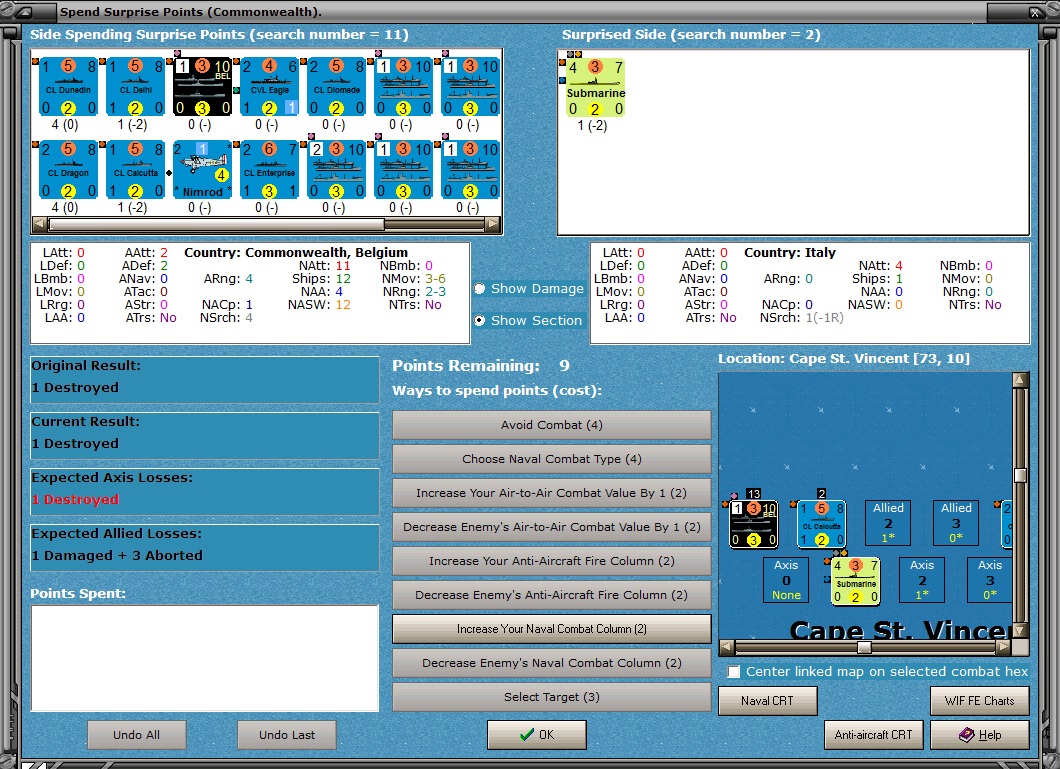Click red 1 Destroyed Expected Axis Losses text
The height and width of the screenshot is (769, 1060).
(75, 499)
